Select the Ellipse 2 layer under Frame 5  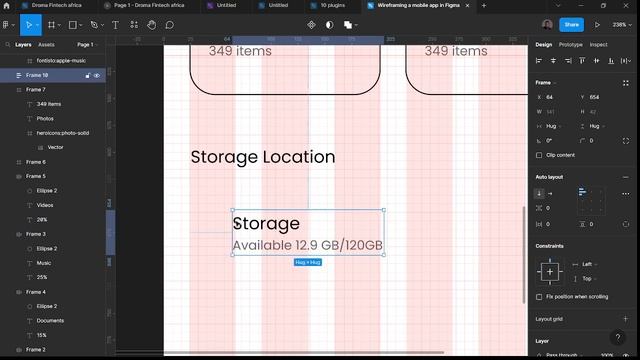[x=47, y=191]
